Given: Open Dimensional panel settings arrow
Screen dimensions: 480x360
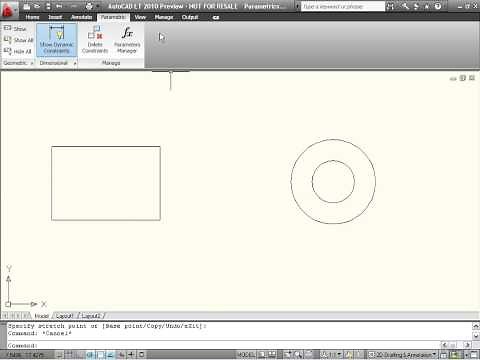Looking at the screenshot, I should click(75, 63).
